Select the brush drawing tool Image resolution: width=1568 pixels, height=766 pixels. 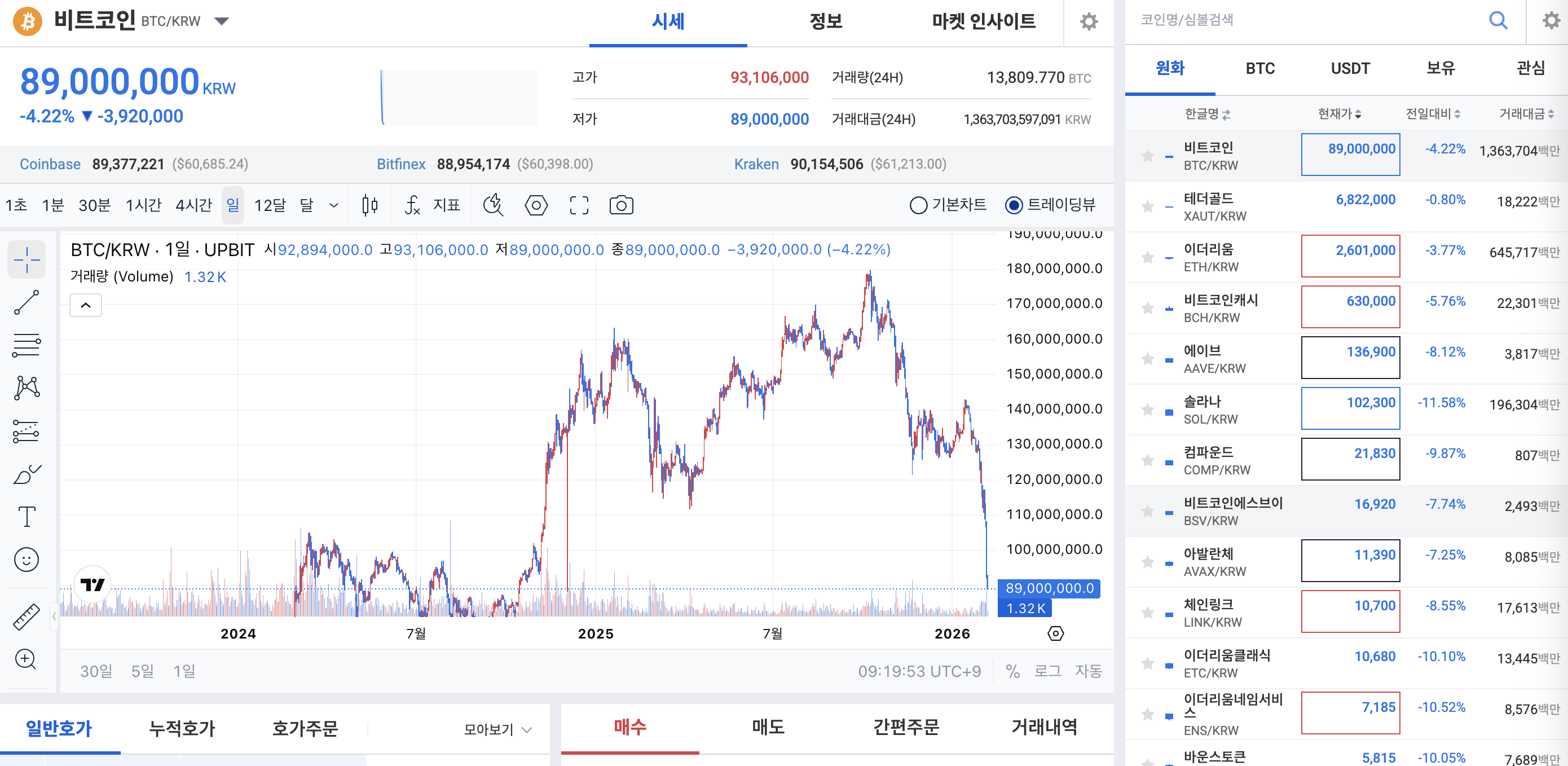(27, 474)
